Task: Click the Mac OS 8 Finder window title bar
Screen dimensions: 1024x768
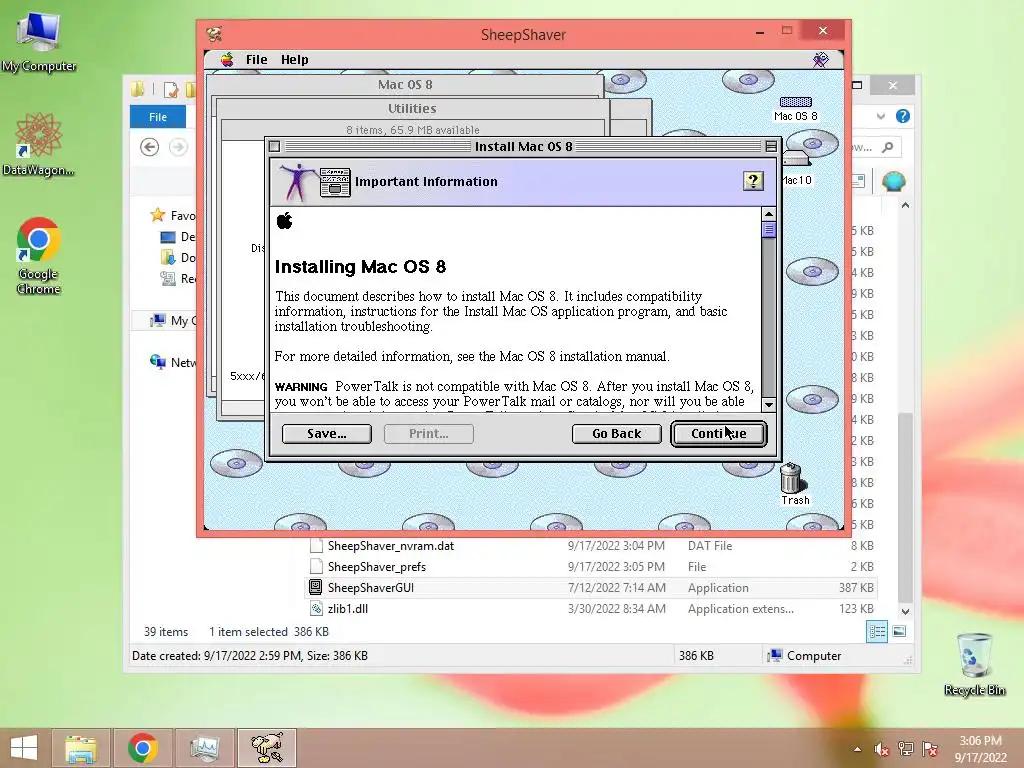Action: click(x=405, y=84)
